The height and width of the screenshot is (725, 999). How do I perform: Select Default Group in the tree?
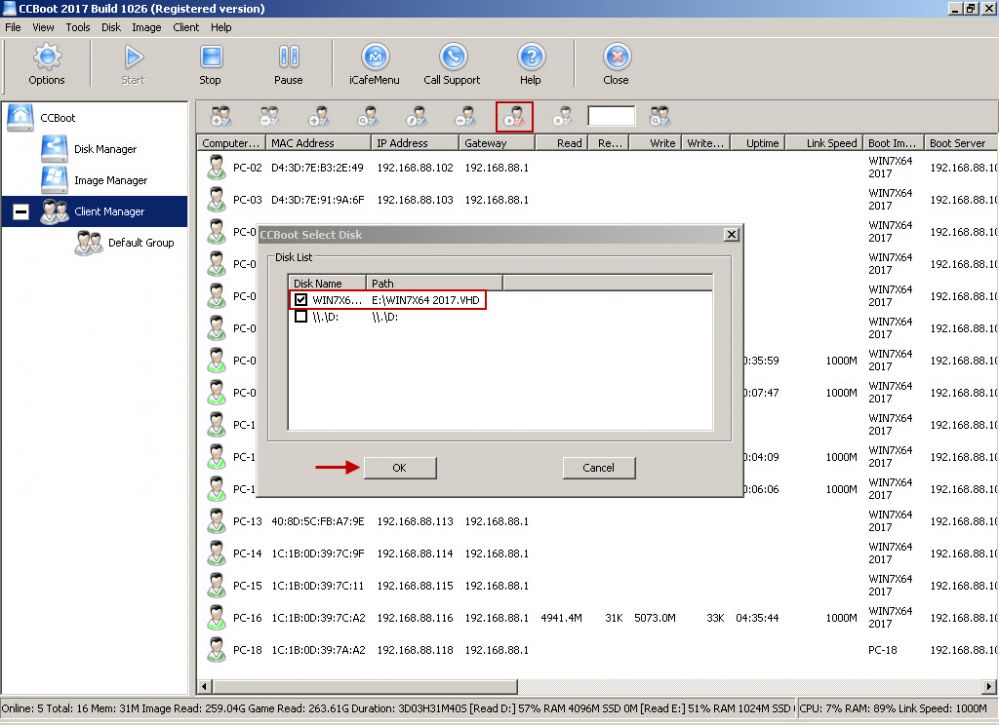click(x=125, y=243)
